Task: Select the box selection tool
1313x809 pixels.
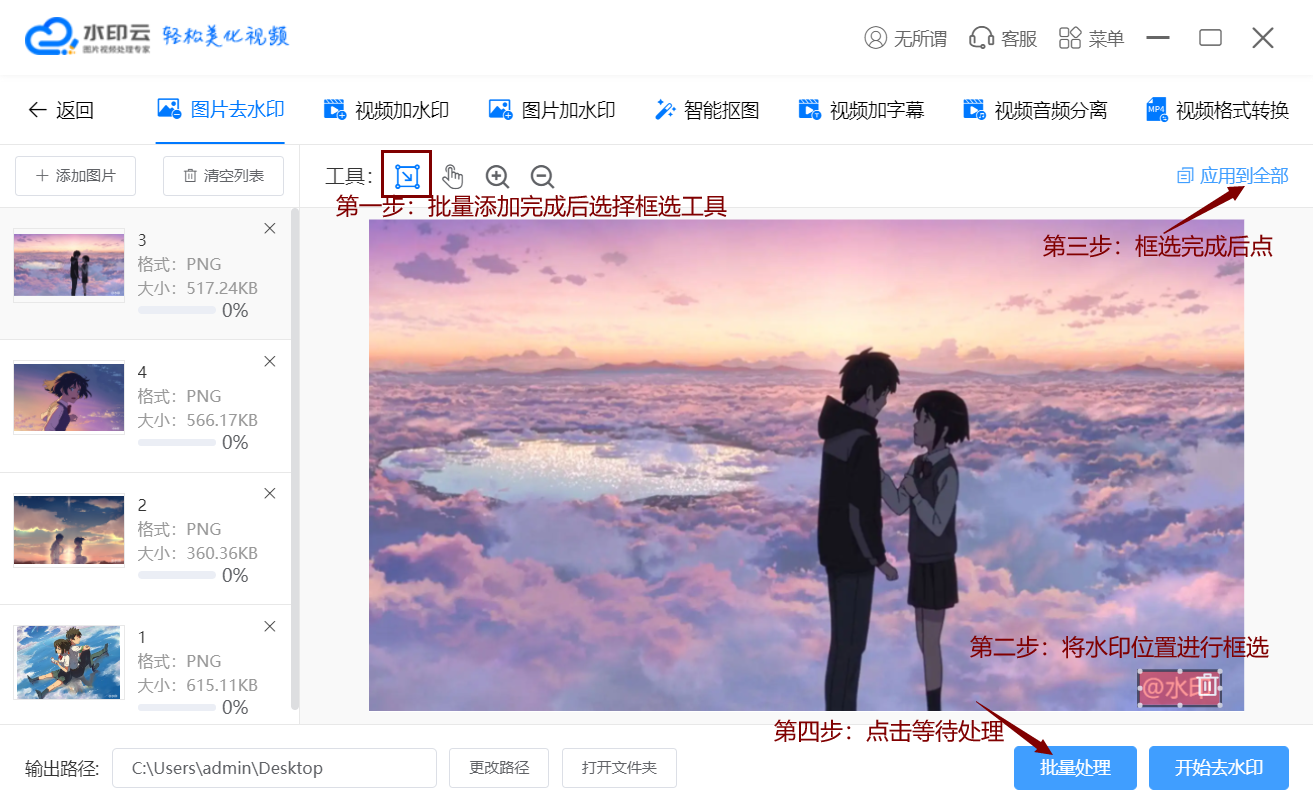Action: pos(407,176)
